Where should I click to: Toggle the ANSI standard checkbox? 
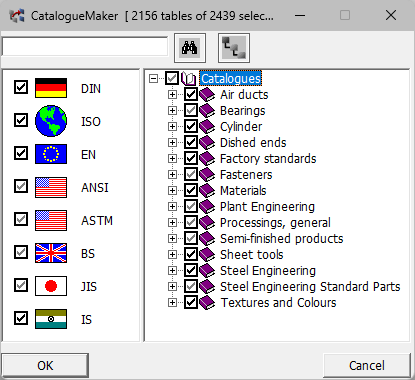[21, 186]
